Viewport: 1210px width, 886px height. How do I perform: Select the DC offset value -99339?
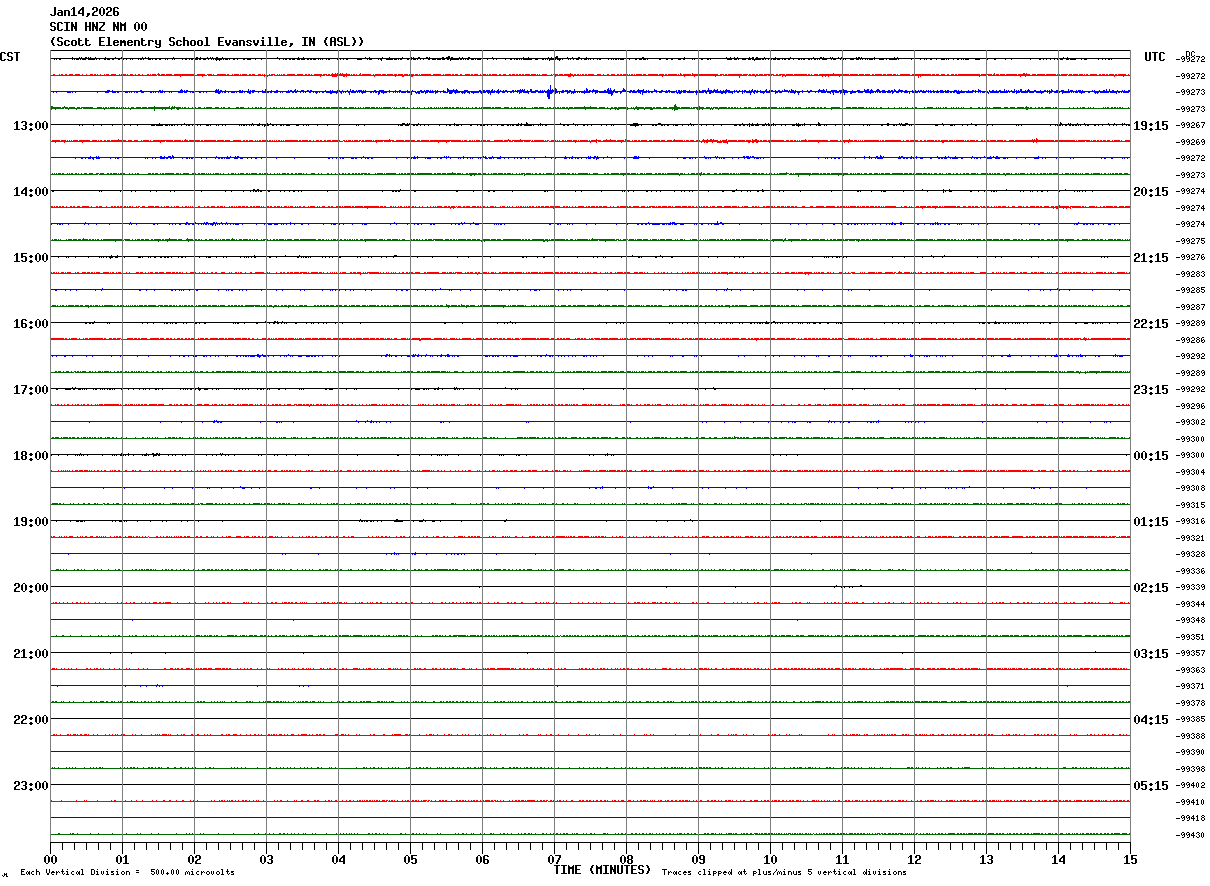click(1190, 588)
